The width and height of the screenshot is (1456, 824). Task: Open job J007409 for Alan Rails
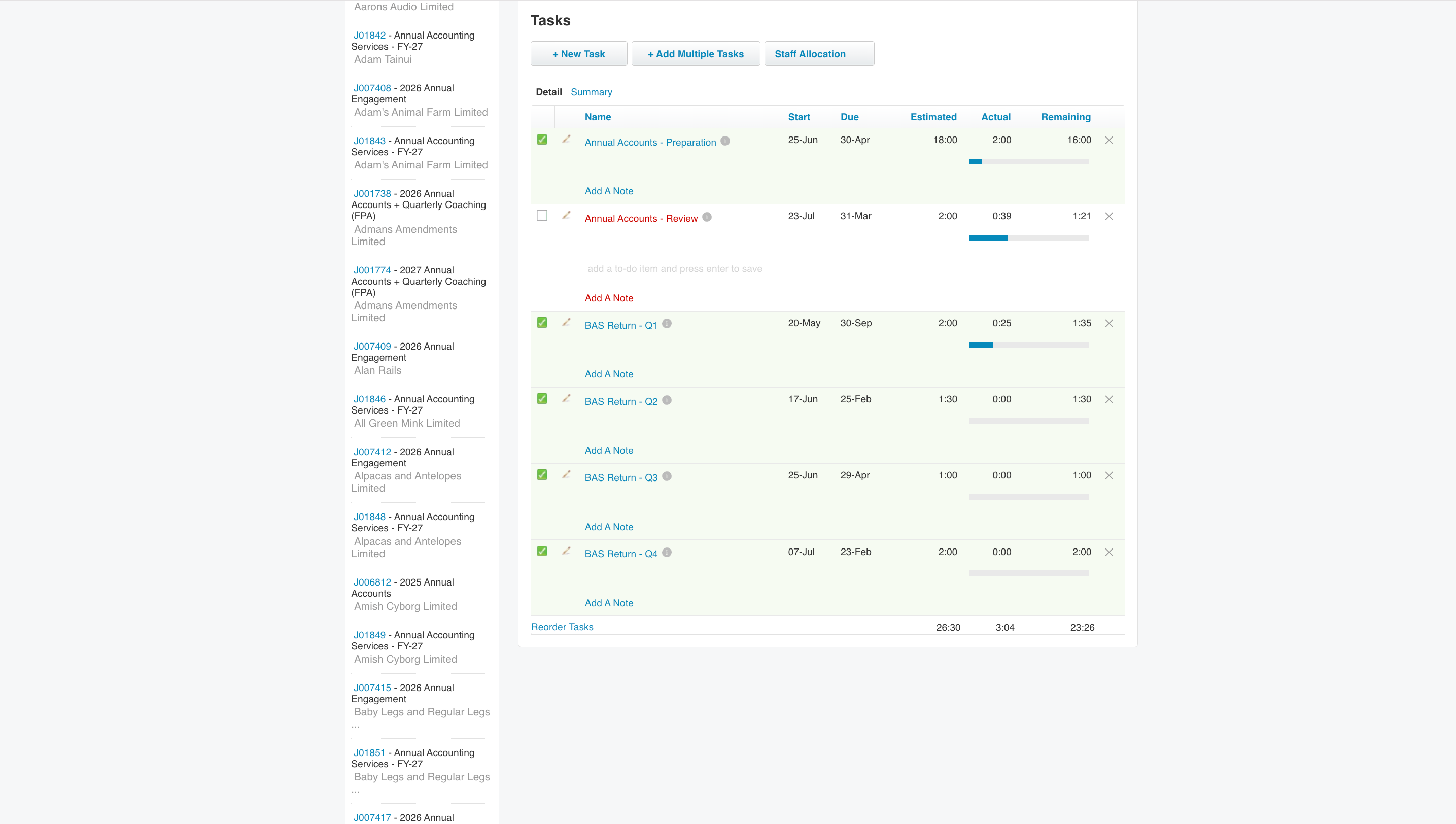pyautogui.click(x=372, y=346)
